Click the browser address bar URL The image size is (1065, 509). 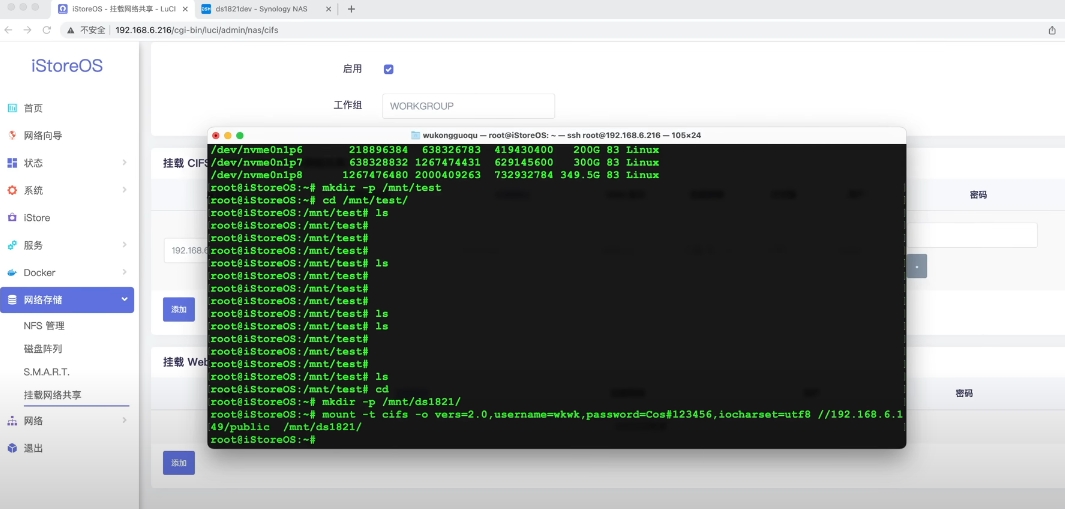197,30
